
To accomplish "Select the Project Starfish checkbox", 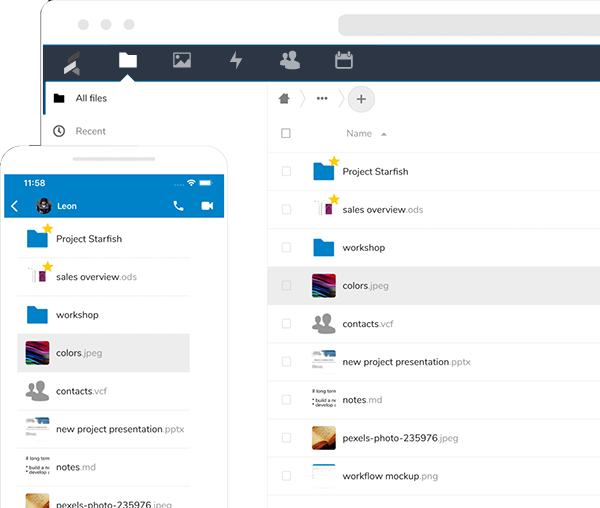I will pyautogui.click(x=286, y=171).
